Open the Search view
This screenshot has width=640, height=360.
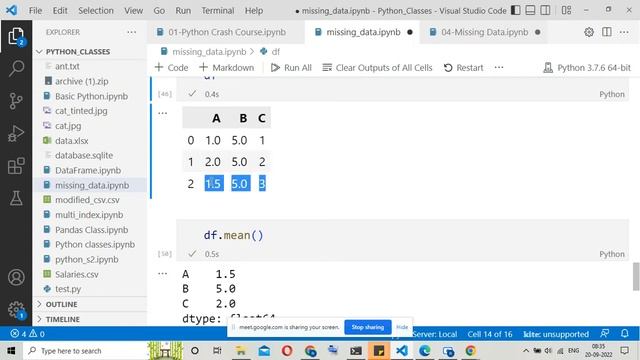point(16,68)
